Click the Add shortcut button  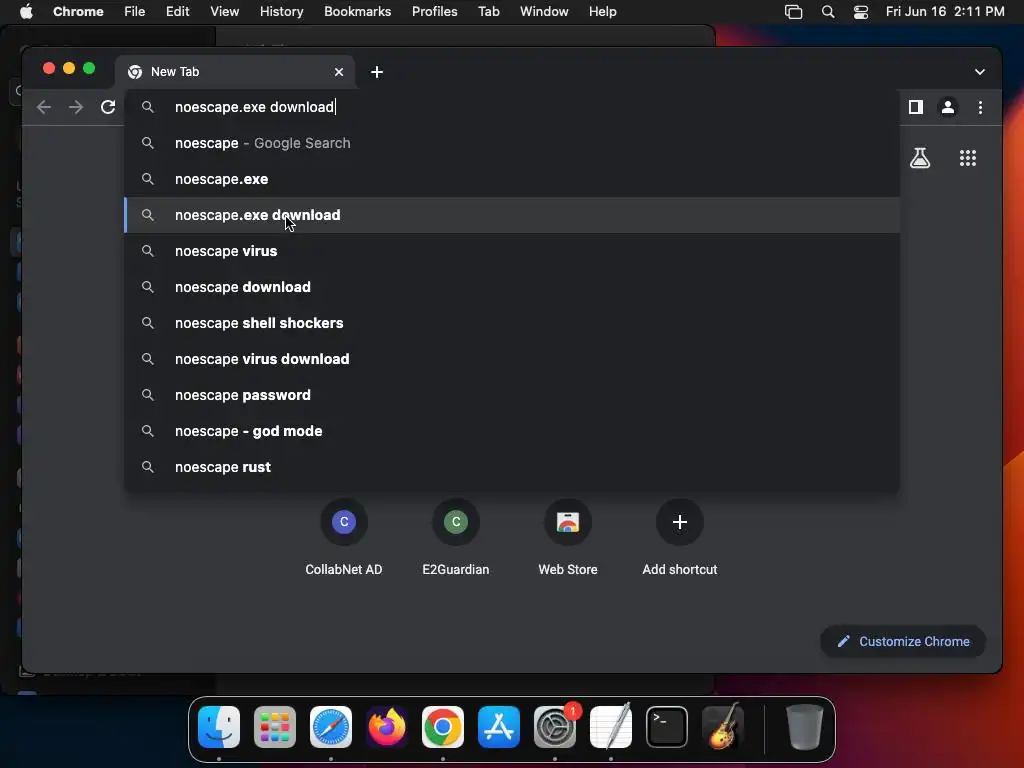point(680,538)
